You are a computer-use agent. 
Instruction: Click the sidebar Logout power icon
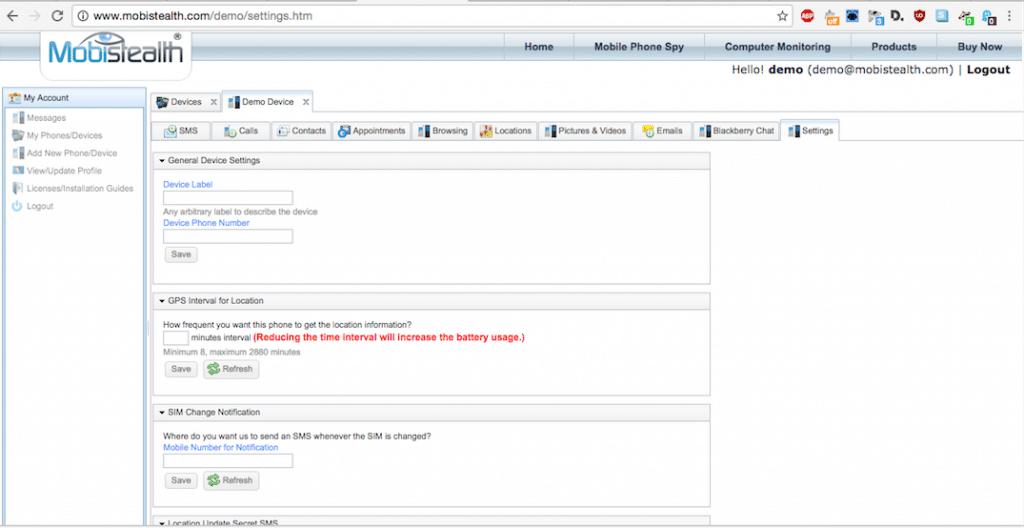18,206
